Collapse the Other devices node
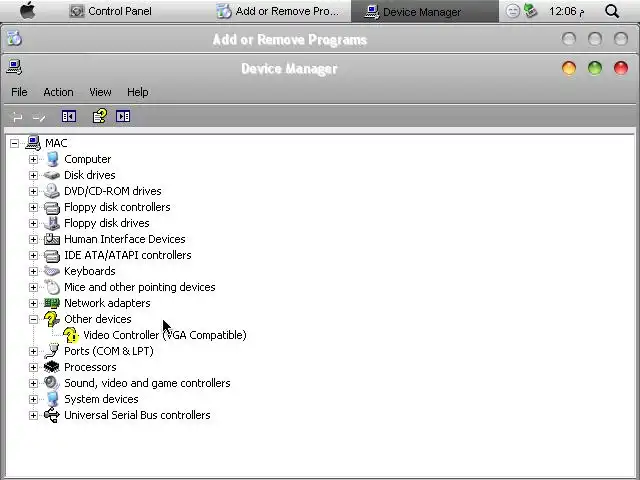This screenshot has height=480, width=640. pos(33,319)
